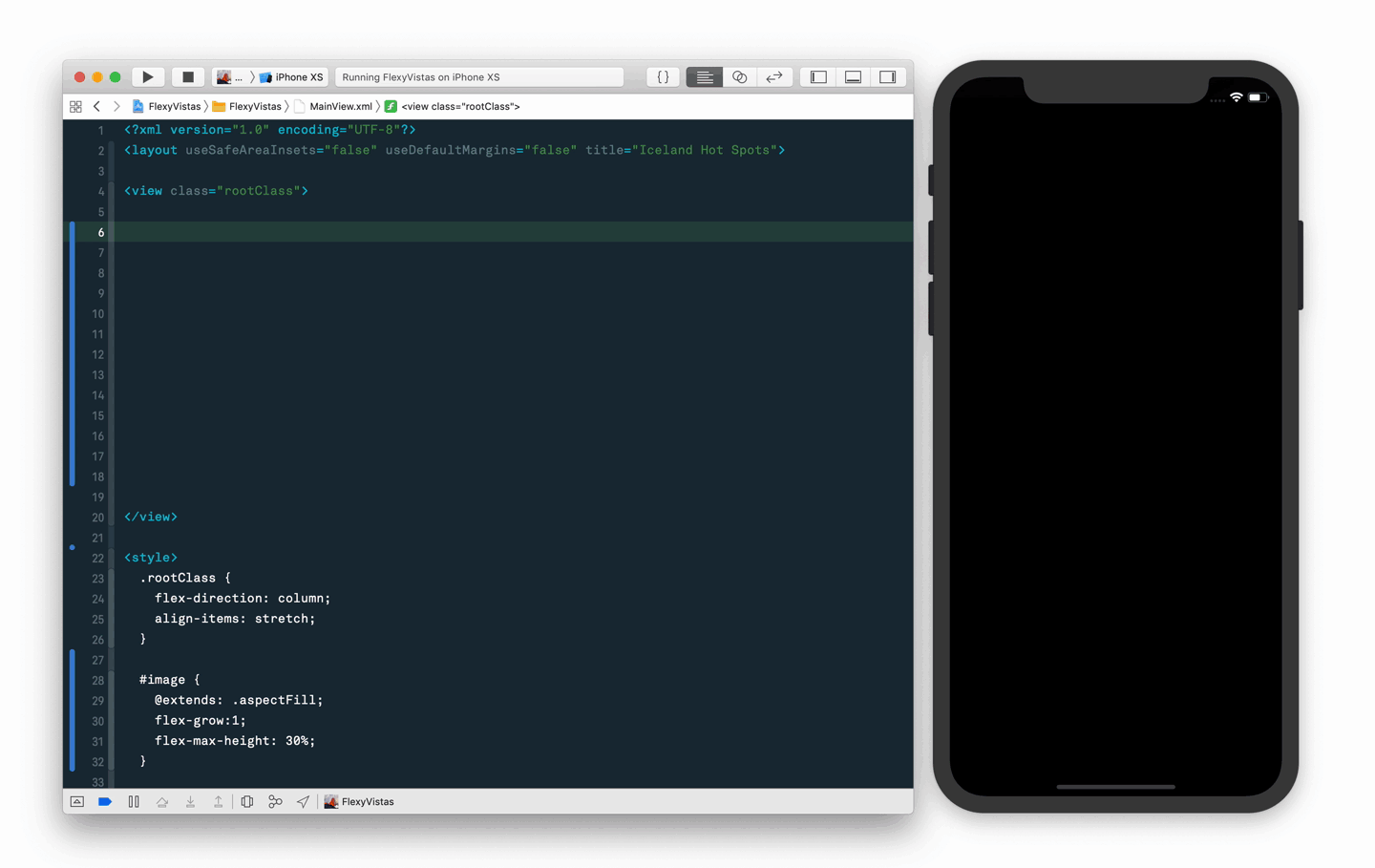Click the Step Out debug icon
The image size is (1375, 868).
[219, 802]
